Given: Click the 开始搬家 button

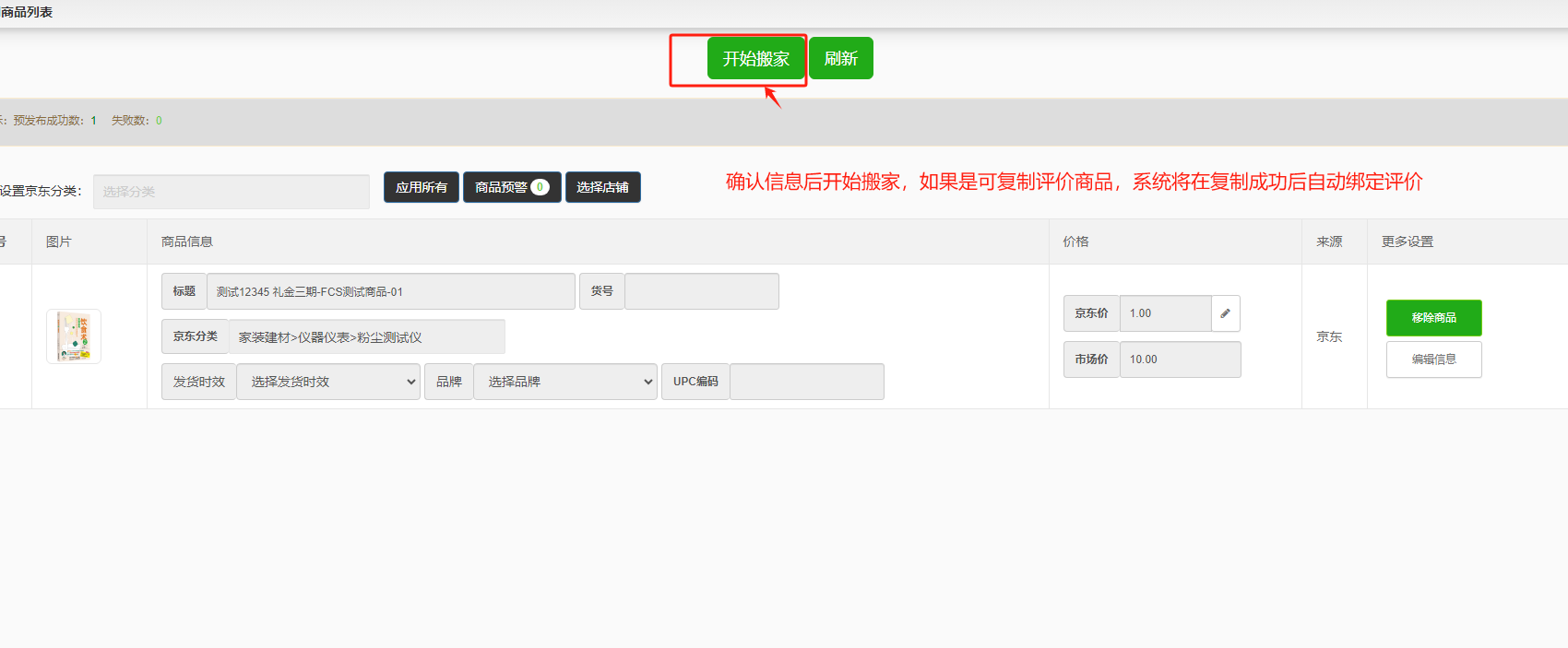Looking at the screenshot, I should point(755,59).
